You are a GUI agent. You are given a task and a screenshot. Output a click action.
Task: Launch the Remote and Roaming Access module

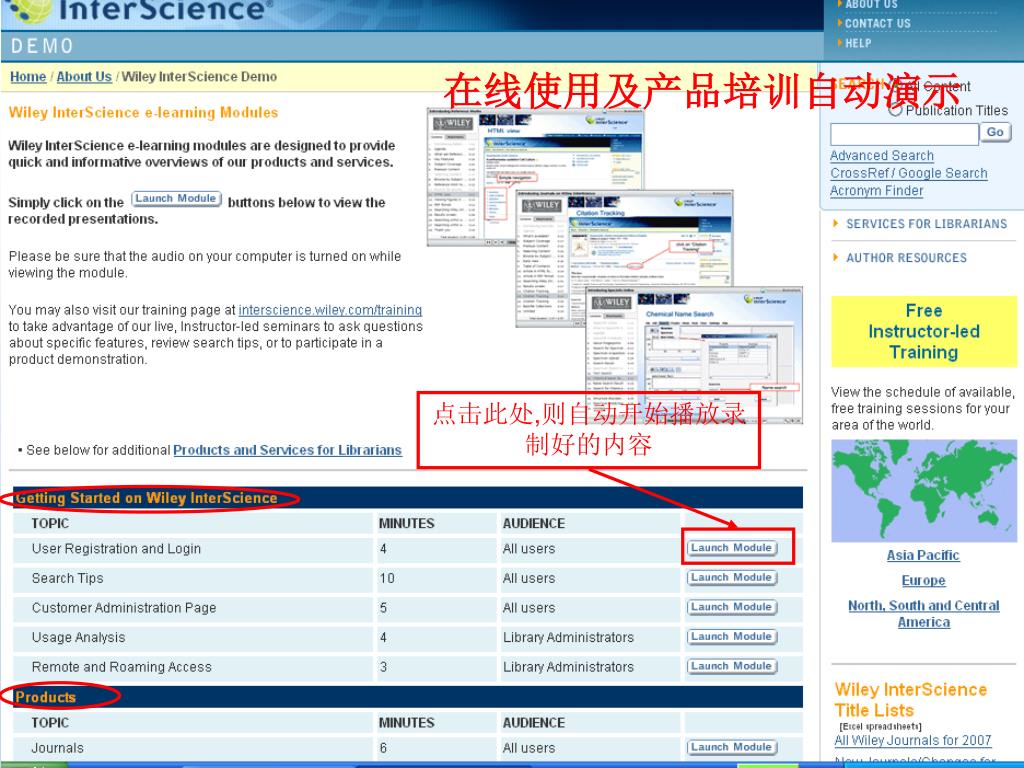(x=731, y=667)
